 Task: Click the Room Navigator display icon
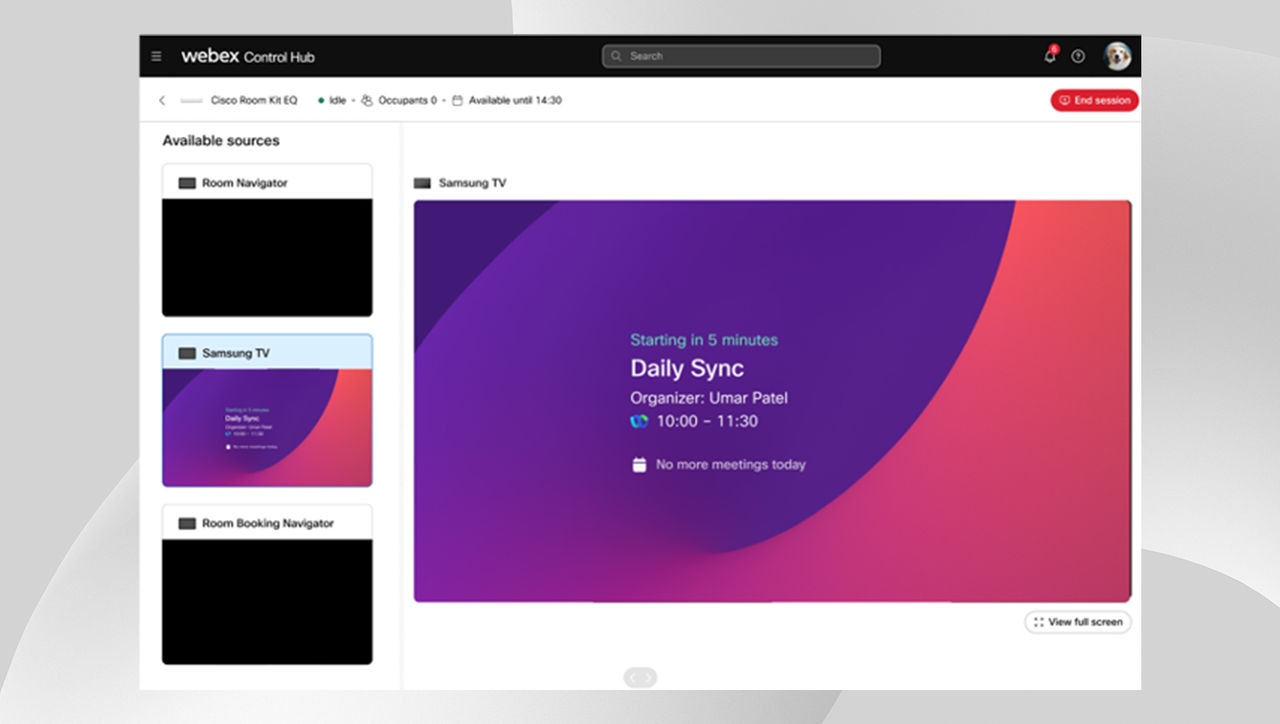coord(187,183)
